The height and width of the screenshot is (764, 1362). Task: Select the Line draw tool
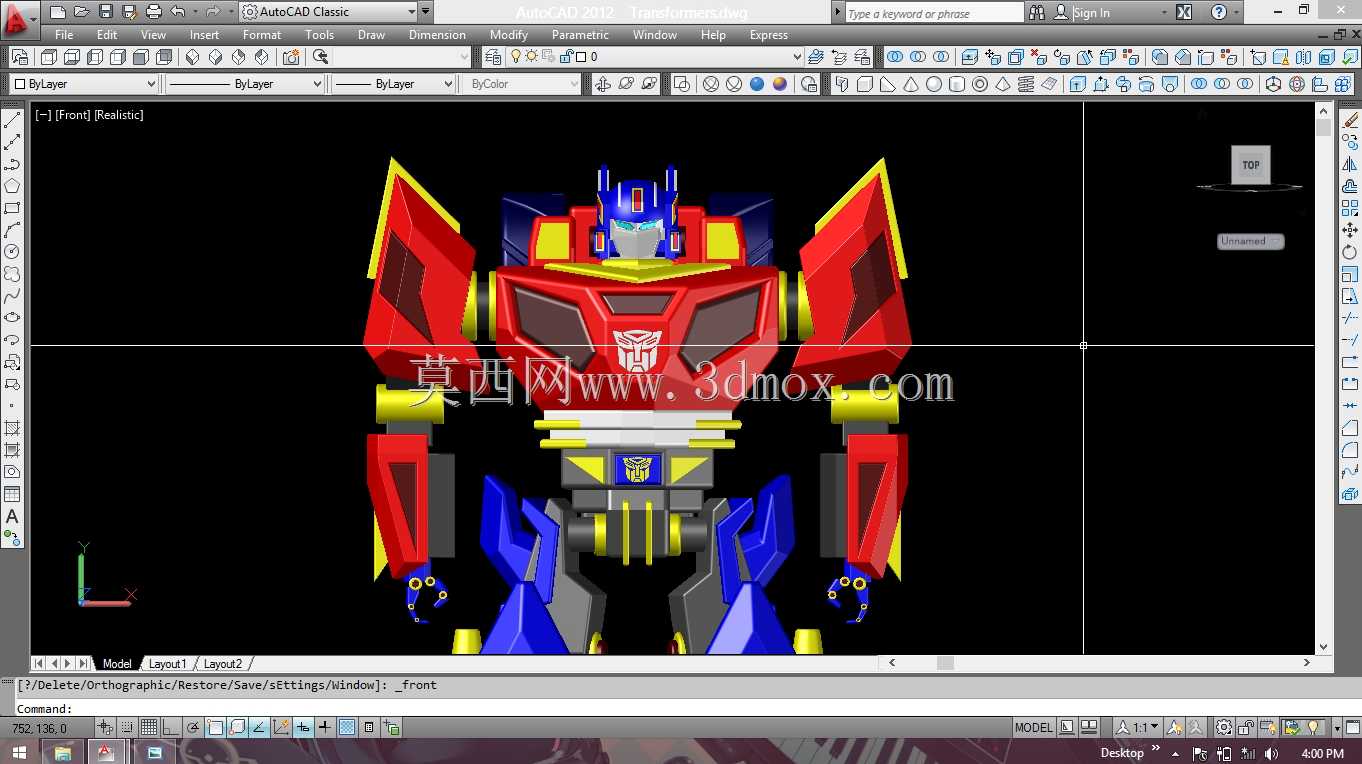pyautogui.click(x=12, y=120)
